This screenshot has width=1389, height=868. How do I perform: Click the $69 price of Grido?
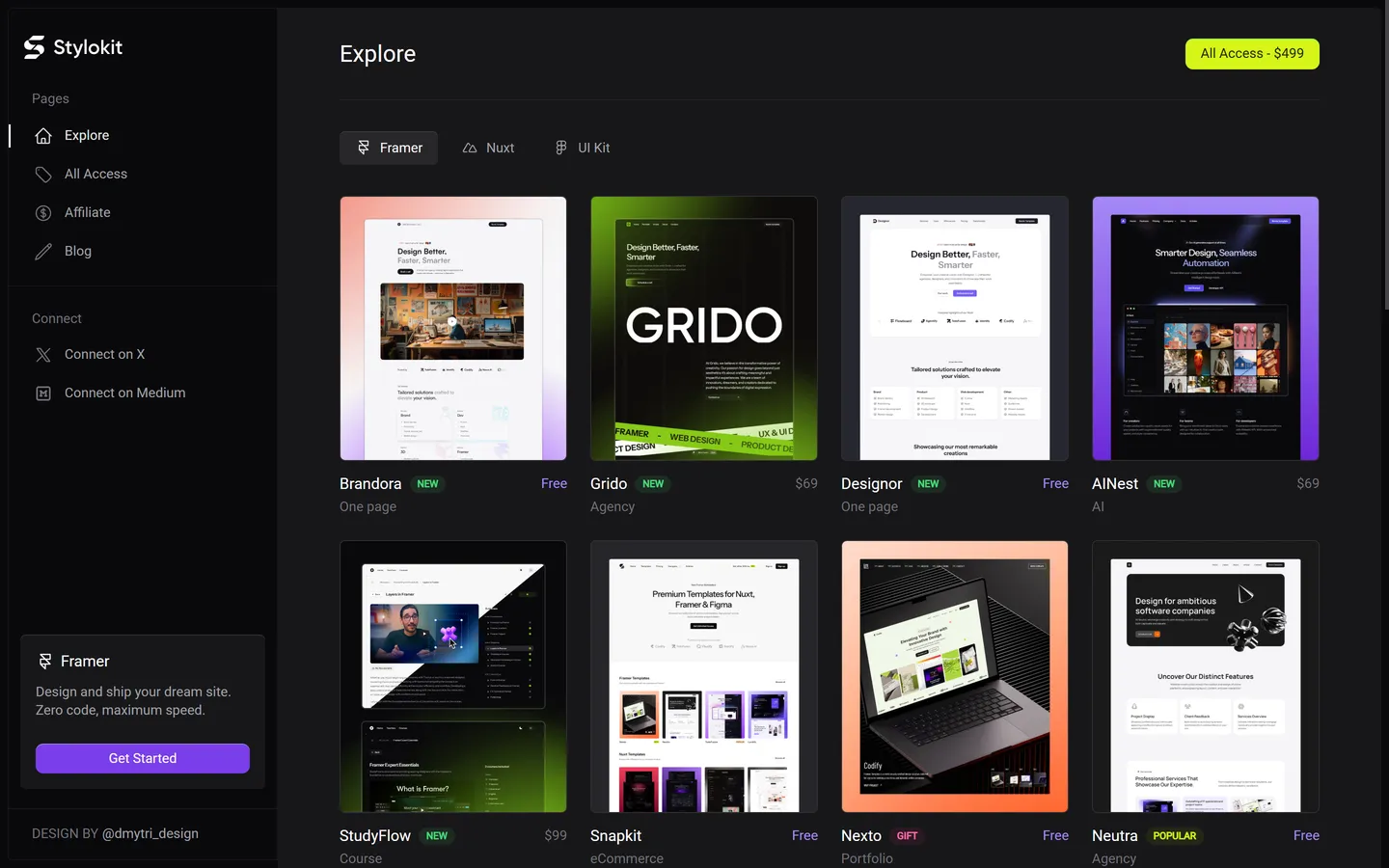point(806,484)
